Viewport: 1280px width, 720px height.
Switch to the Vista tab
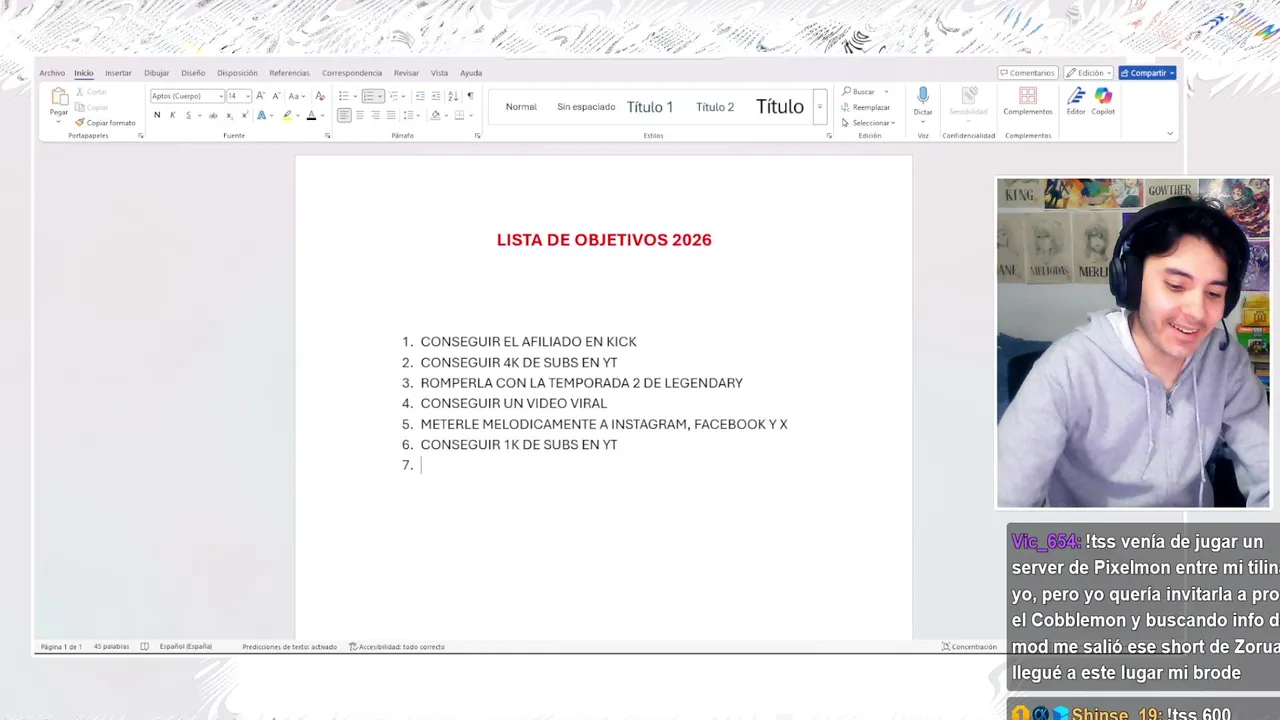(x=439, y=73)
